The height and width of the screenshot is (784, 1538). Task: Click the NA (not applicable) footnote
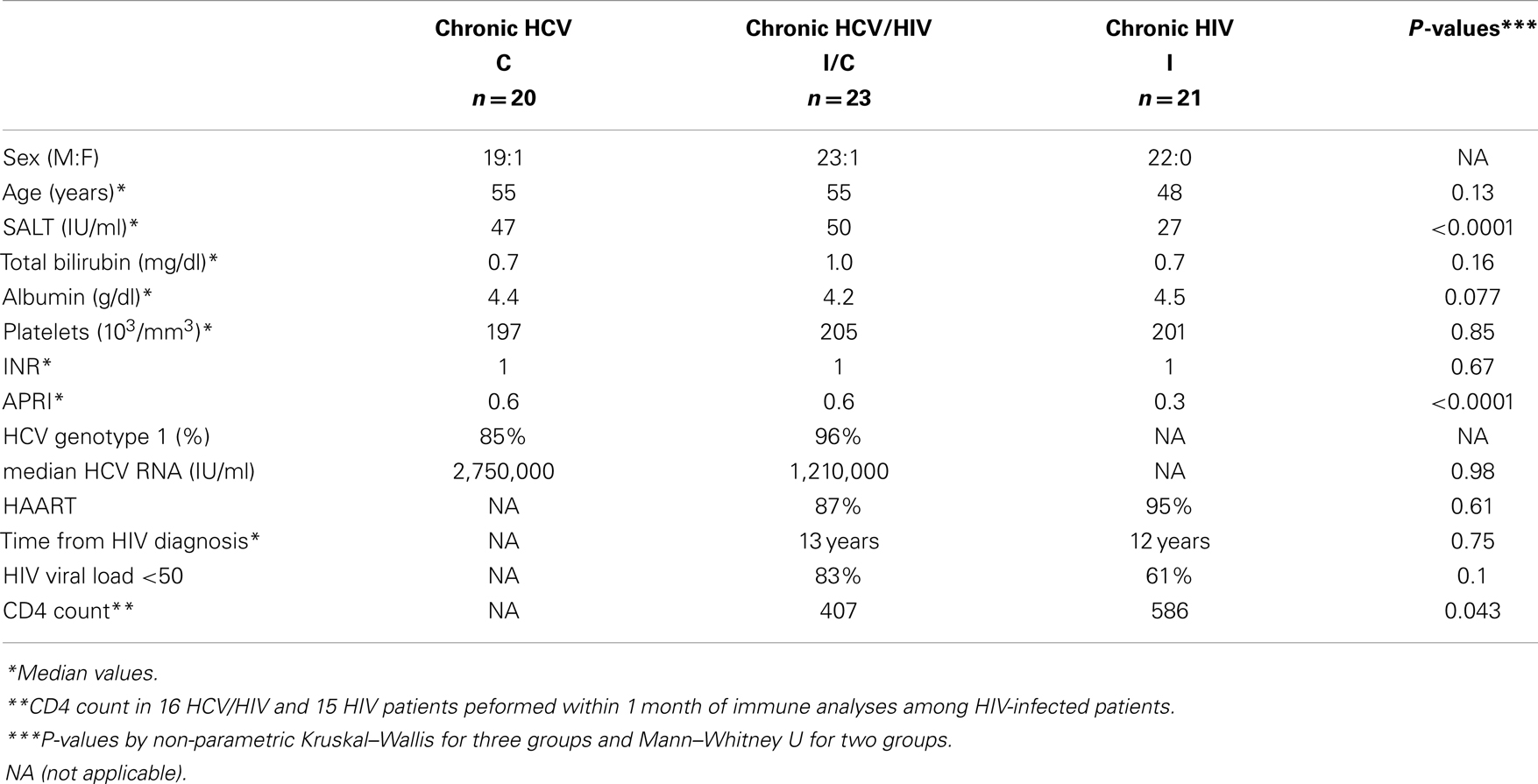point(96,773)
